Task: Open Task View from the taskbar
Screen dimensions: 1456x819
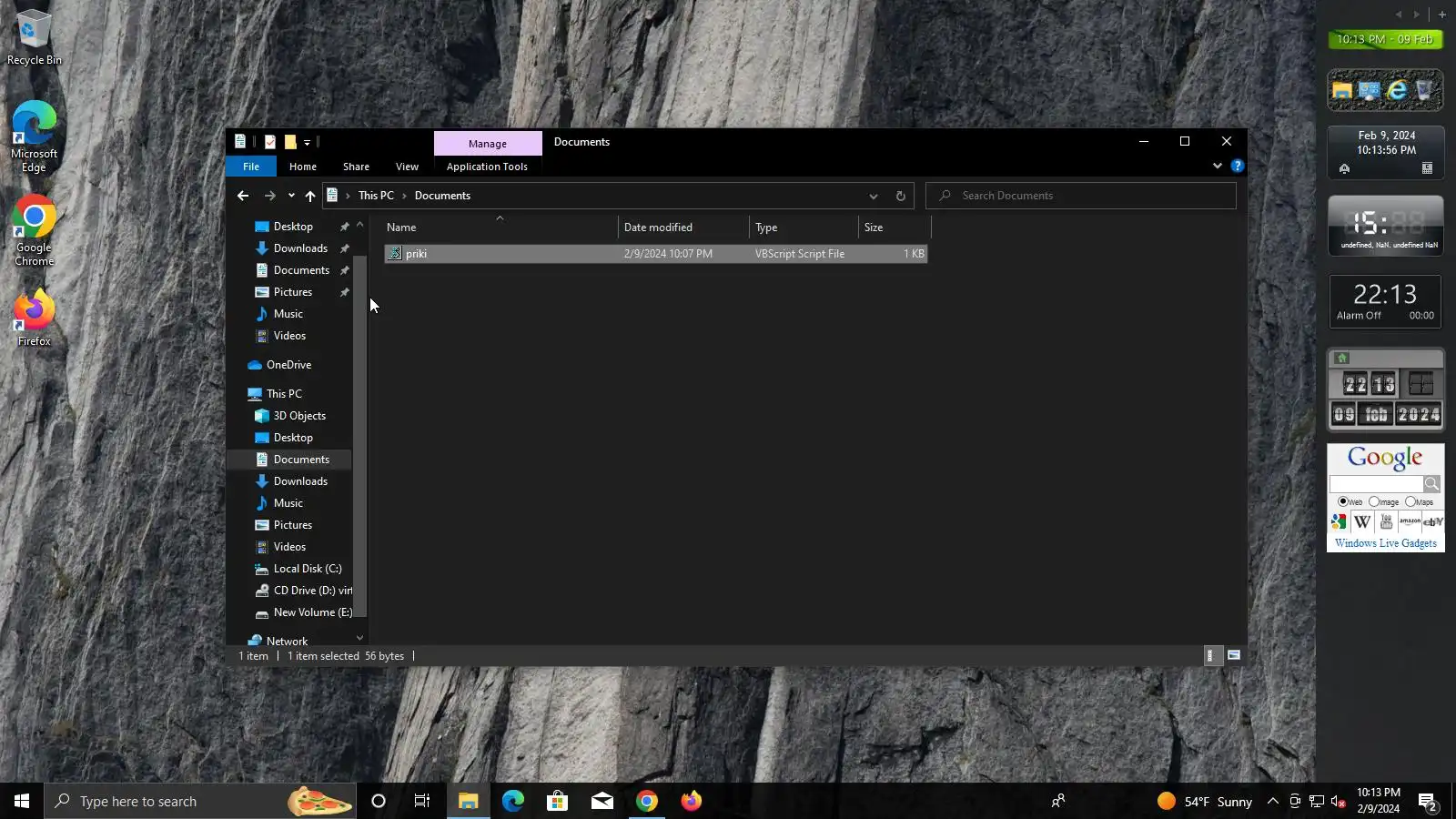Action: [422, 801]
